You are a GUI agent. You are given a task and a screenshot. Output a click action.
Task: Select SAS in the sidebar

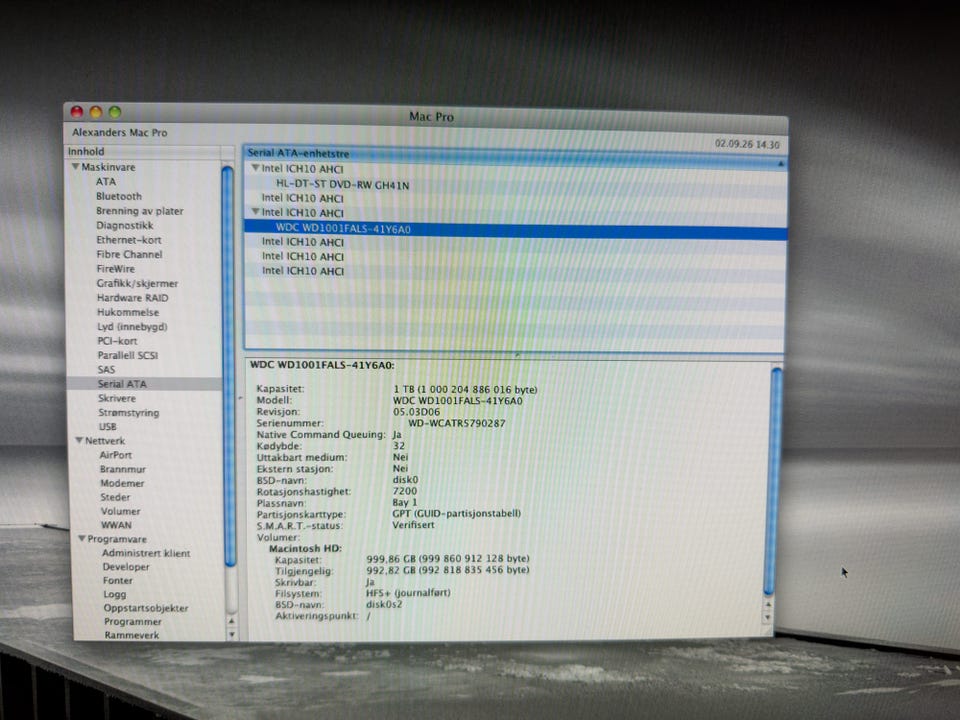click(x=106, y=369)
